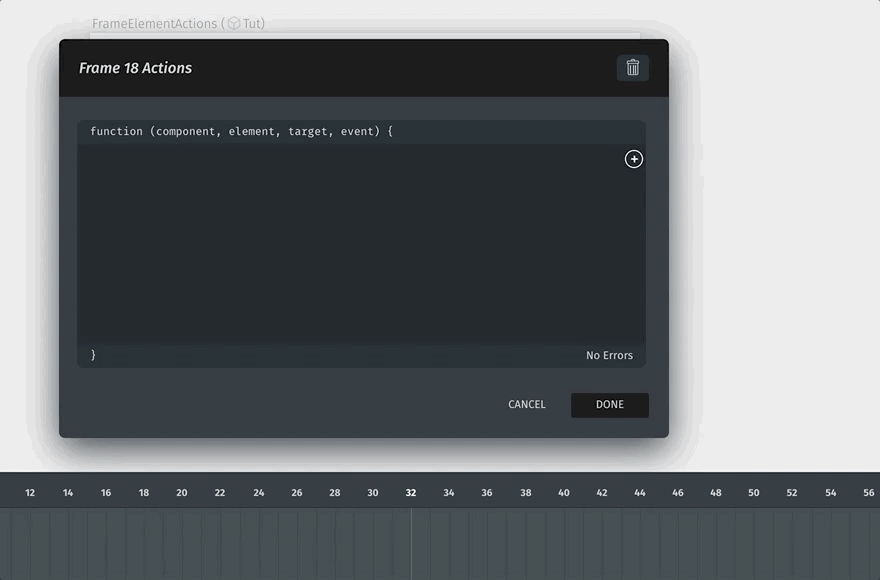Click the highlighted frame 32 marker
This screenshot has width=880, height=580.
411,492
